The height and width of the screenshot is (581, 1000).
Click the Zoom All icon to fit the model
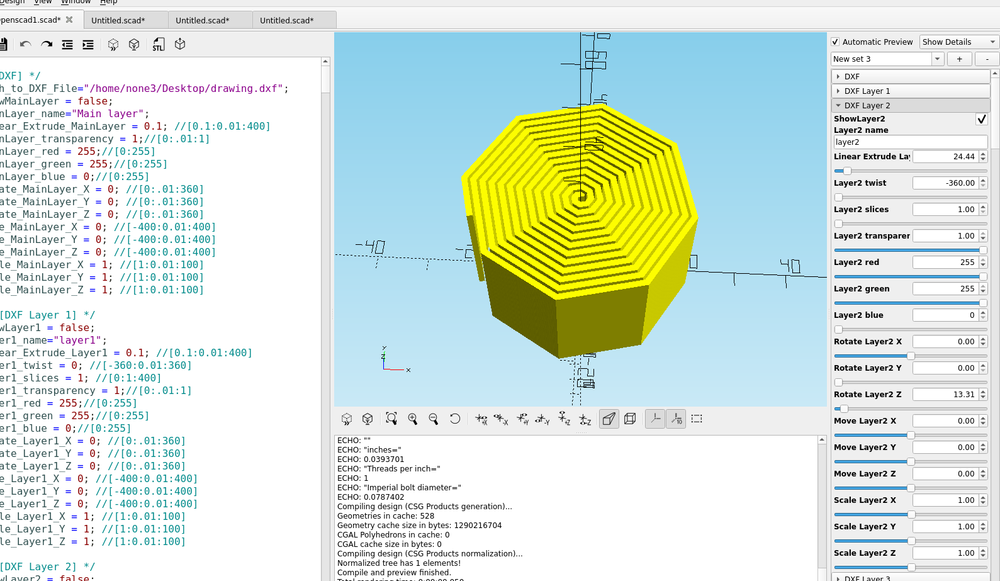coord(391,420)
